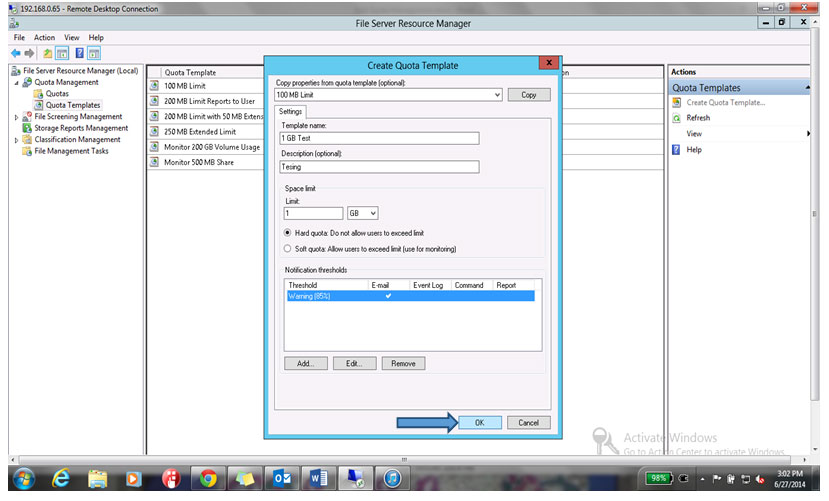Click the icon beside 200 MB Limit Reports to User
This screenshot has height=501, width=829.
(x=154, y=101)
